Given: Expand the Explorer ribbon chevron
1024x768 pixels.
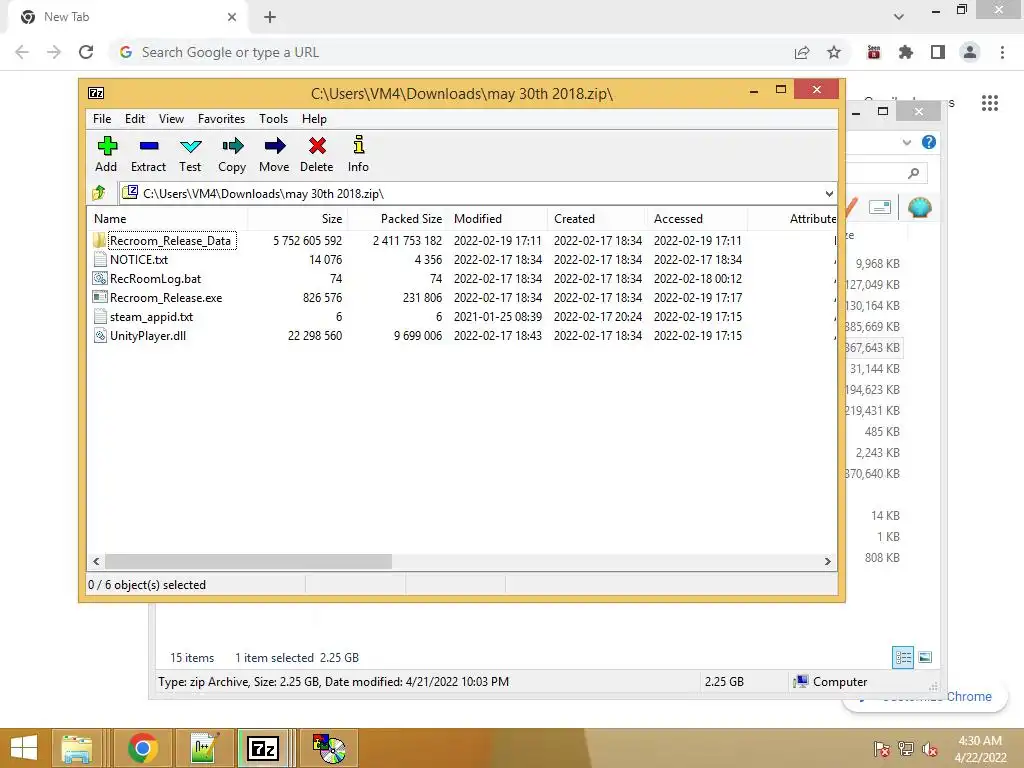Looking at the screenshot, I should click(x=906, y=142).
